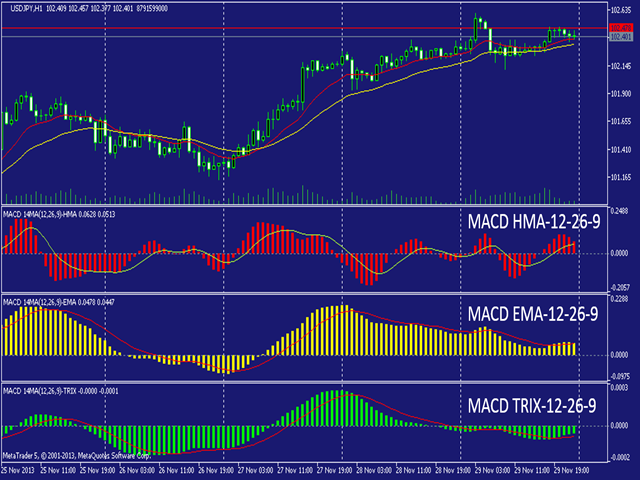Click the 102.145 price scale value

click(620, 66)
